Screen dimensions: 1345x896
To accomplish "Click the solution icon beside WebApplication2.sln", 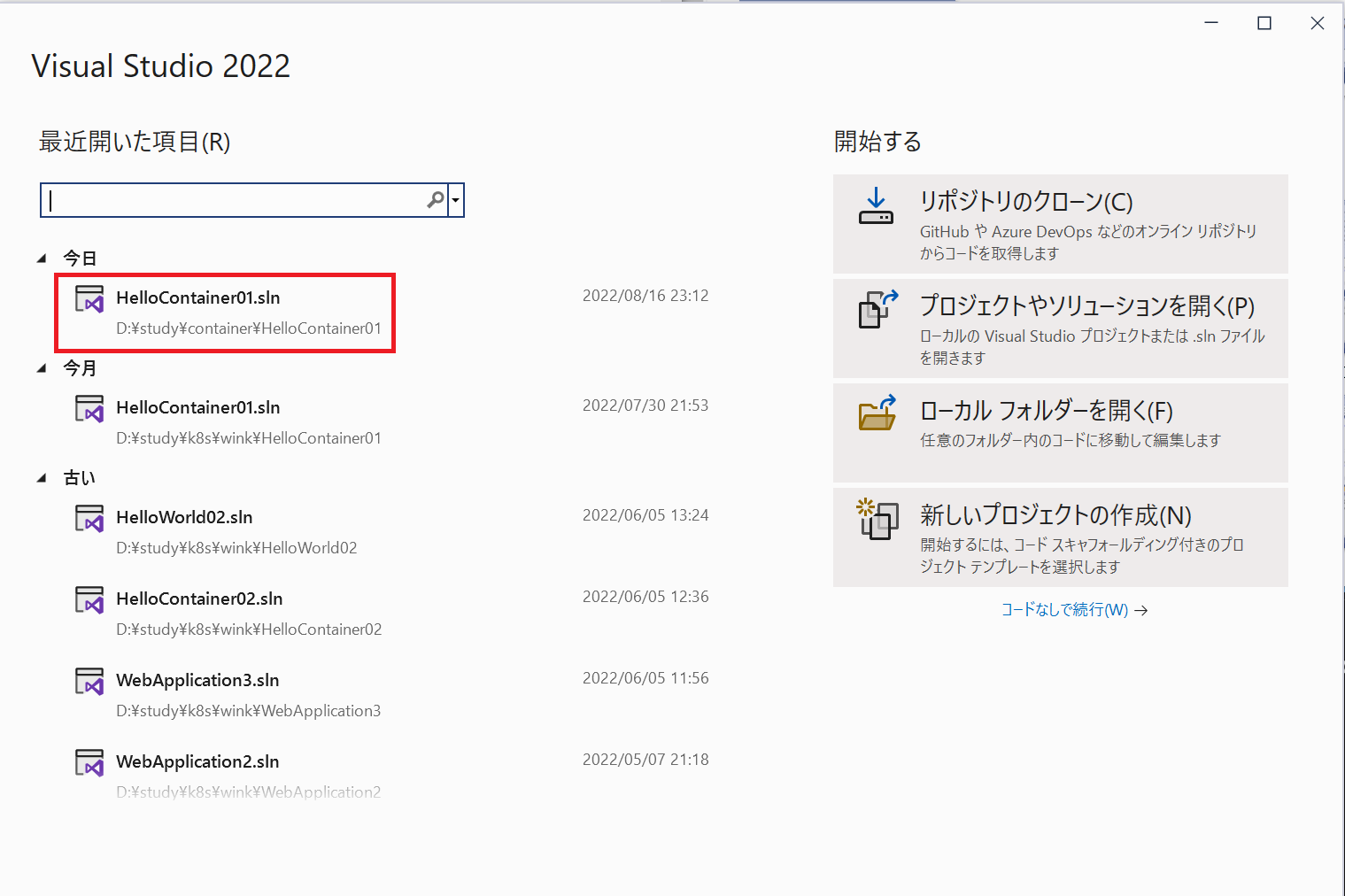I will coord(89,763).
